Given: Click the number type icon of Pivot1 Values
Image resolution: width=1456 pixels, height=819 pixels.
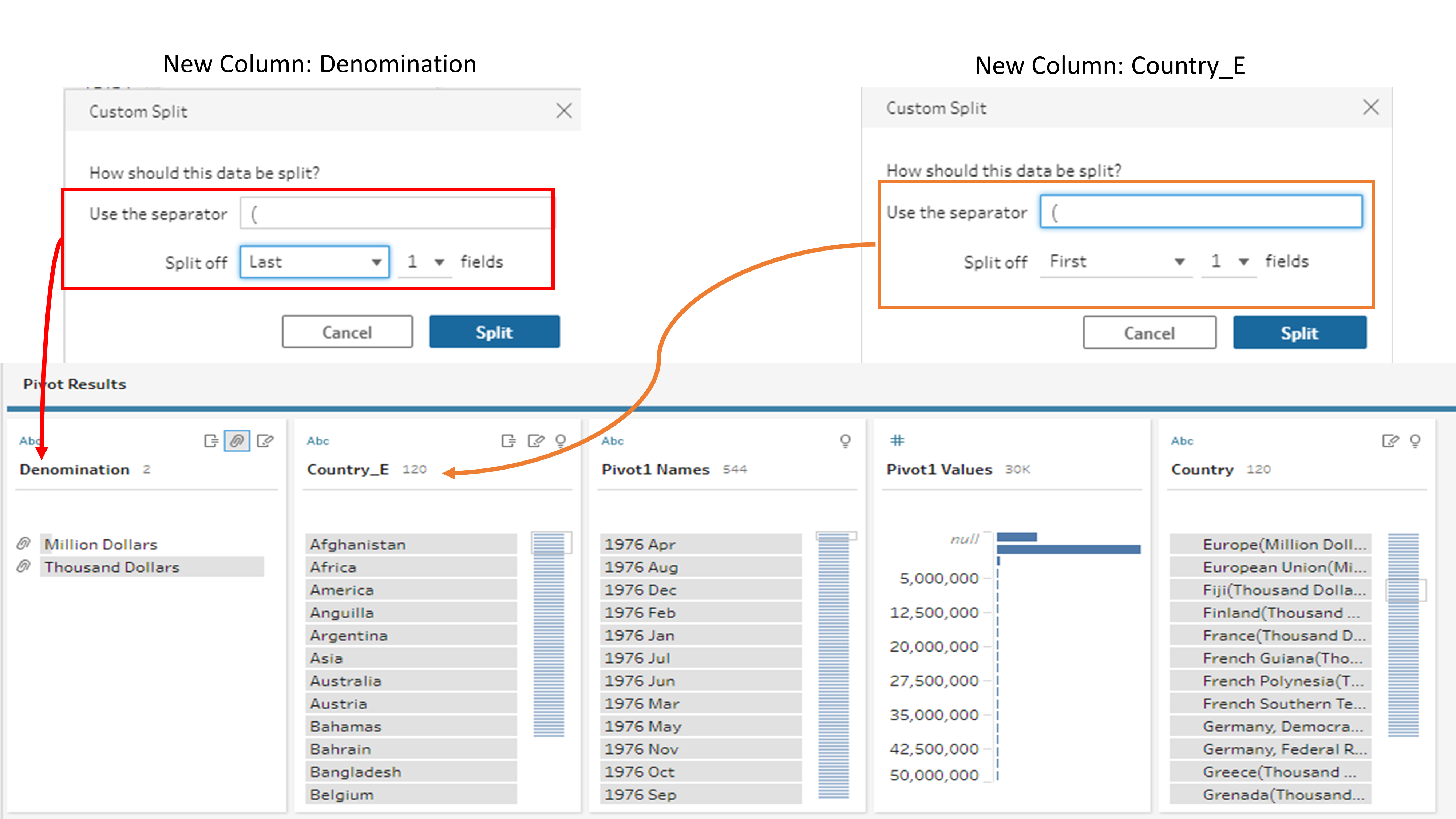Looking at the screenshot, I should [x=898, y=440].
